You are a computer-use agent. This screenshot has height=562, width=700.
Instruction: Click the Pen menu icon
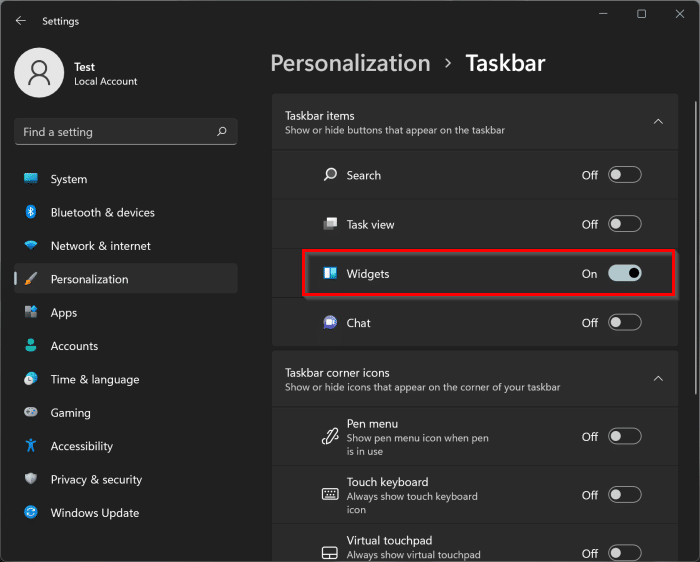(x=330, y=436)
